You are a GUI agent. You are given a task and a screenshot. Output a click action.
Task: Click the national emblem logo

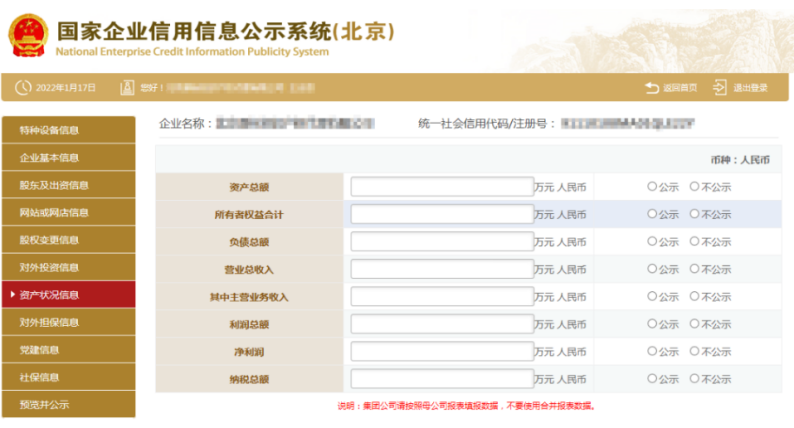click(28, 35)
